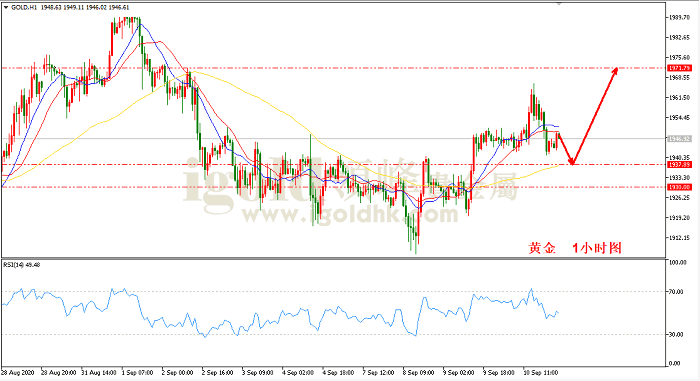The image size is (700, 381).
Task: Click the red 1937.89 price level tag
Action: point(679,165)
